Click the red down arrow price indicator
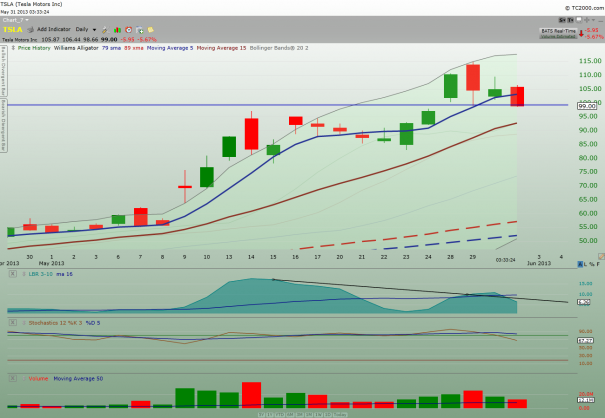605x418 pixels. click(581, 34)
